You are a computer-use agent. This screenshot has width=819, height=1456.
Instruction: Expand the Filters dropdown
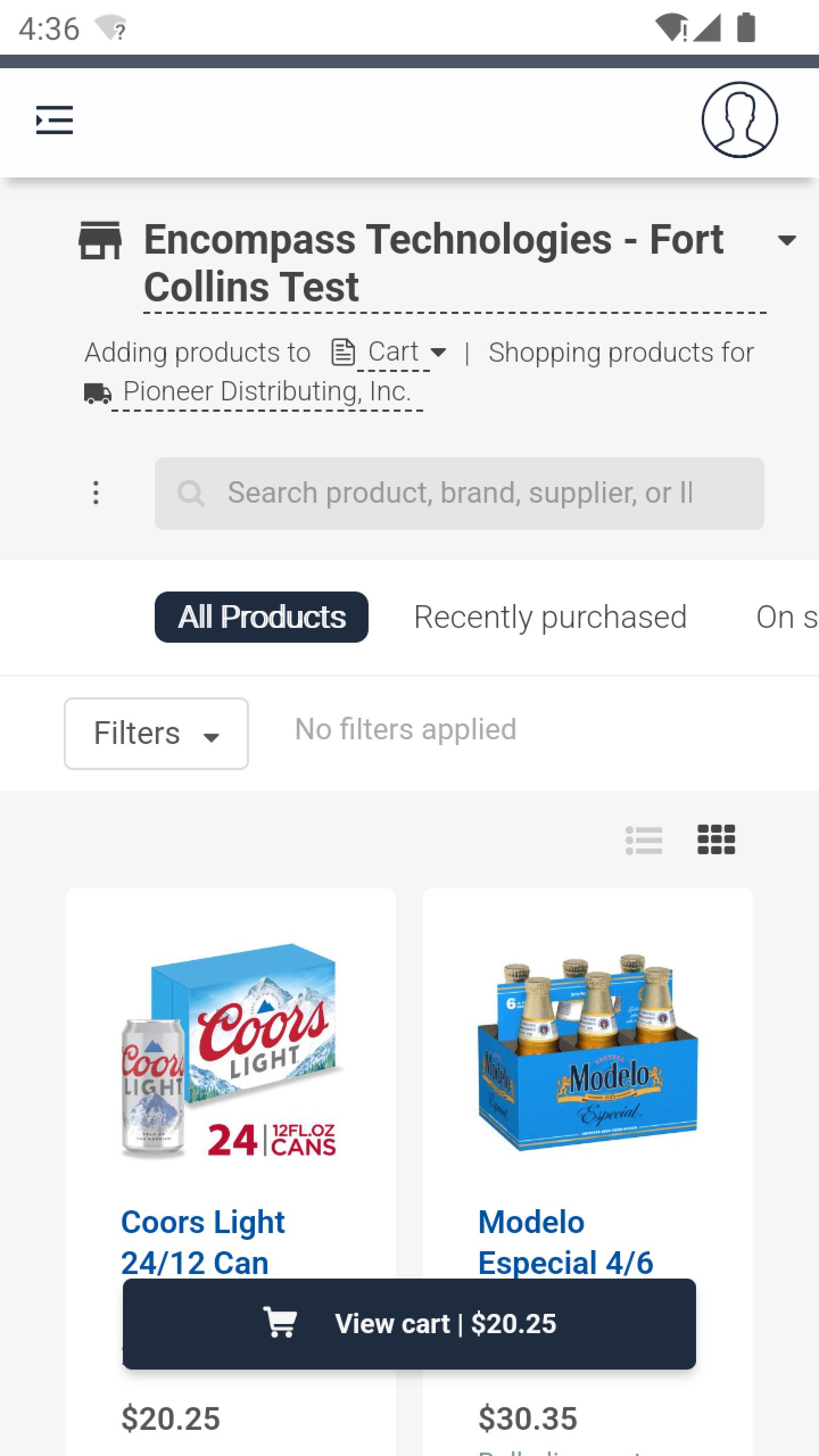coord(156,733)
